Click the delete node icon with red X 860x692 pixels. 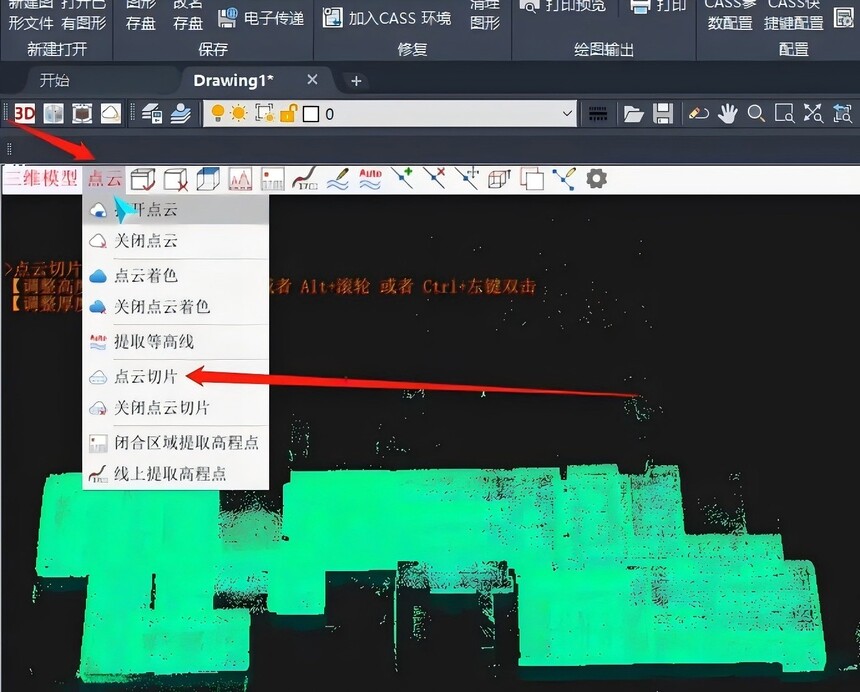pyautogui.click(x=434, y=179)
